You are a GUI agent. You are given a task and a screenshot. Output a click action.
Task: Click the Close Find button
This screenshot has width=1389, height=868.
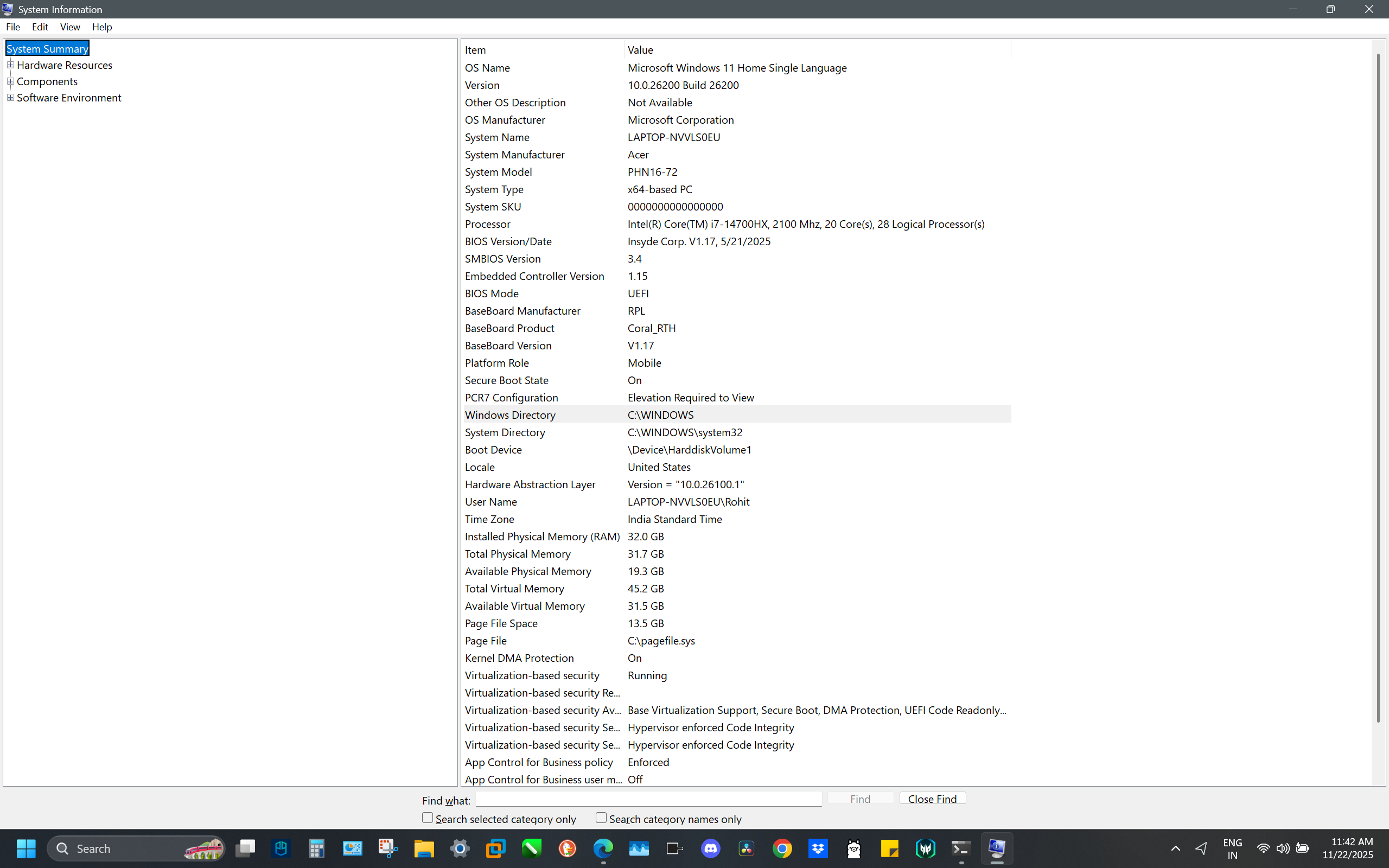pyautogui.click(x=932, y=799)
